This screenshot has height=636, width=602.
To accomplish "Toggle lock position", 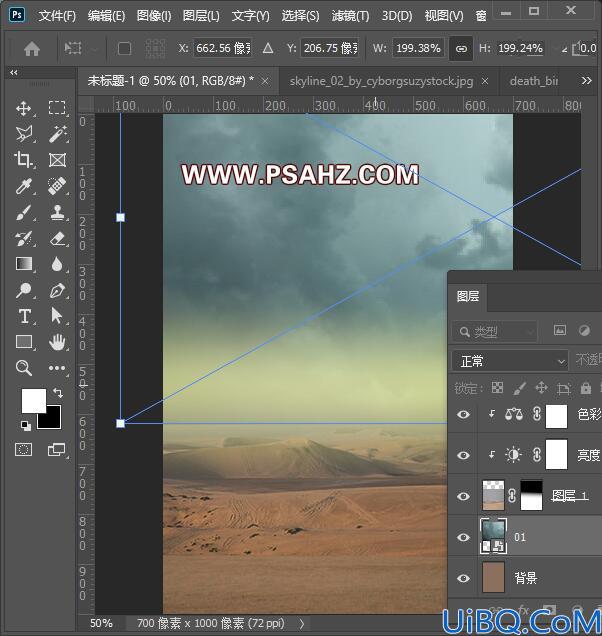I will click(542, 388).
